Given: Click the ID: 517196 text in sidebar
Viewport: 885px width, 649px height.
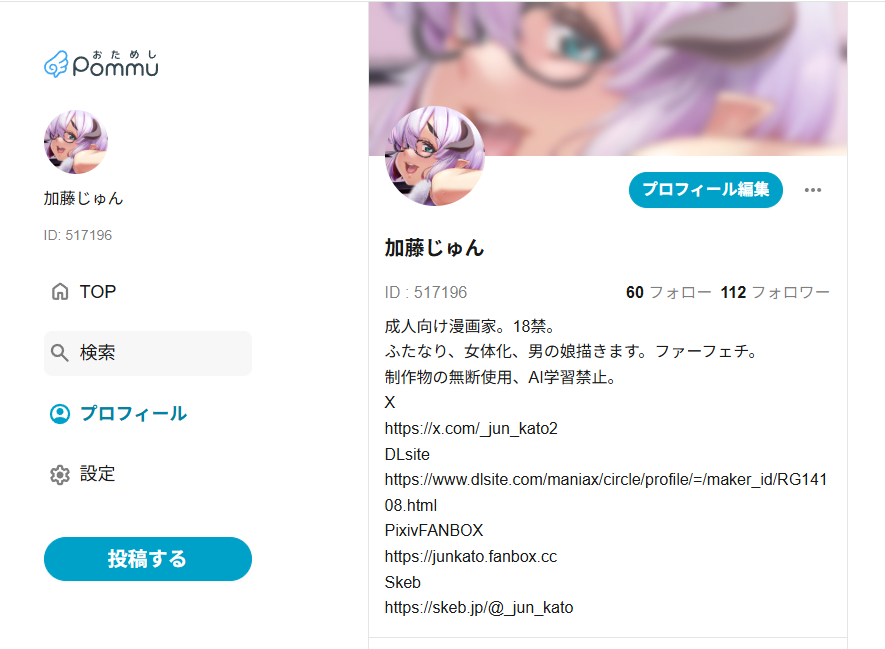Looking at the screenshot, I should pos(78,235).
